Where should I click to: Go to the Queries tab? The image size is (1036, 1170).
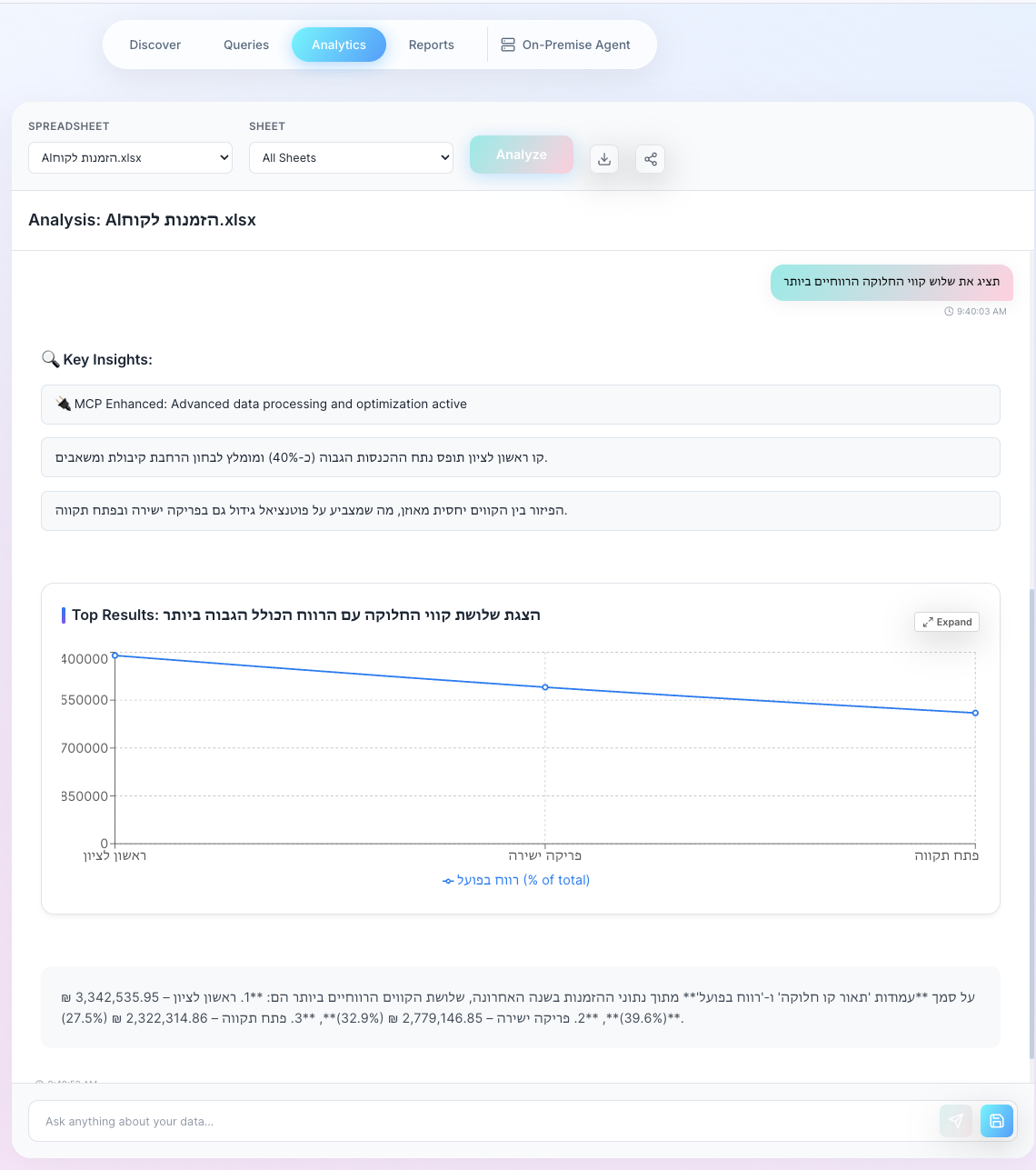245,44
